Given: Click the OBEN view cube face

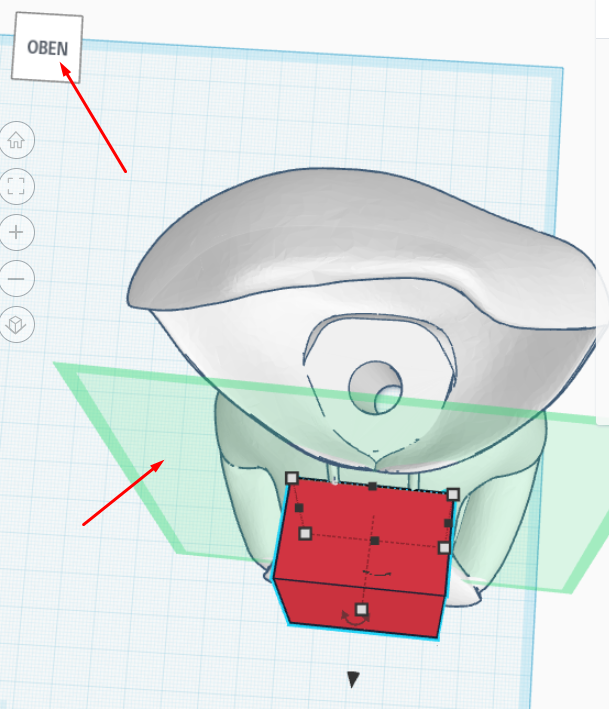Looking at the screenshot, I should (x=47, y=47).
